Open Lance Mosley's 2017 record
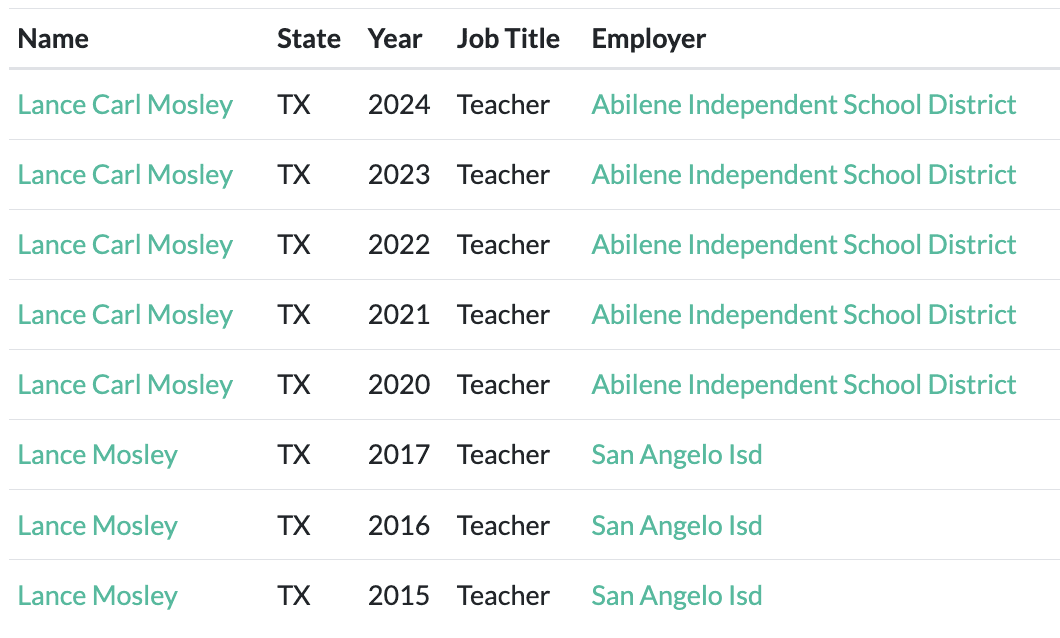Screen dimensions: 1060x638 pyautogui.click(x=97, y=455)
